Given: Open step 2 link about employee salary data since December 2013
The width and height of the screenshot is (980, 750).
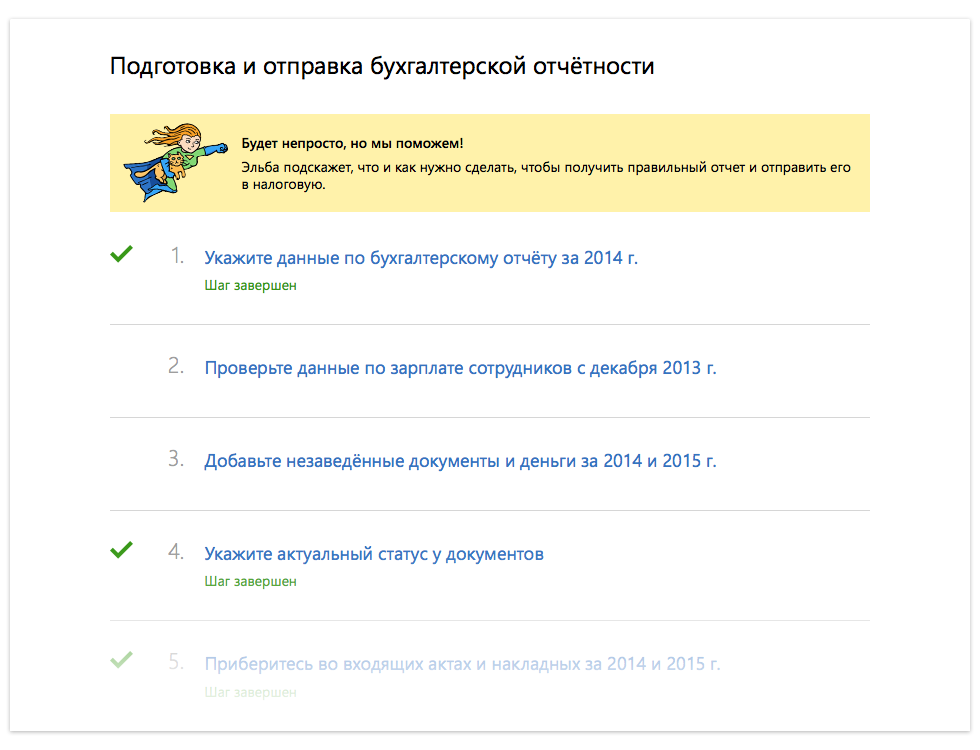Looking at the screenshot, I should click(x=460, y=368).
